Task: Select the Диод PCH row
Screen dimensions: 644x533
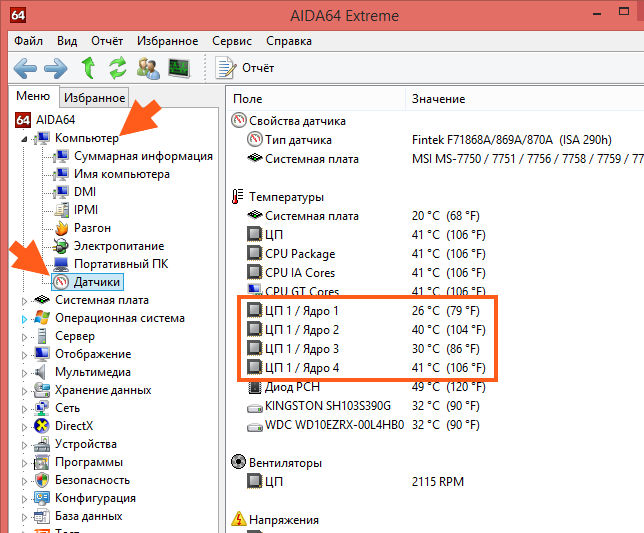Action: point(366,387)
